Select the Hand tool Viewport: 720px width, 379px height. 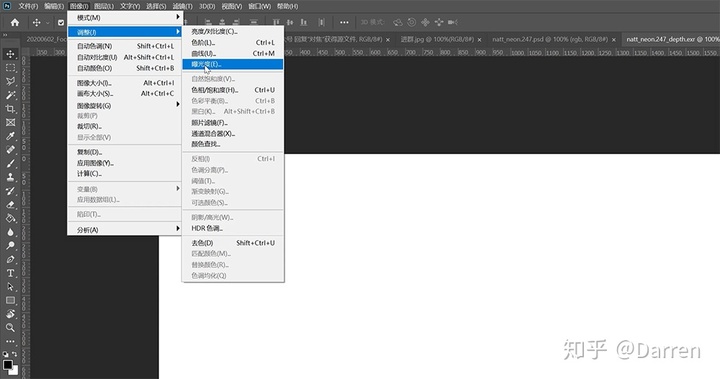tap(10, 314)
